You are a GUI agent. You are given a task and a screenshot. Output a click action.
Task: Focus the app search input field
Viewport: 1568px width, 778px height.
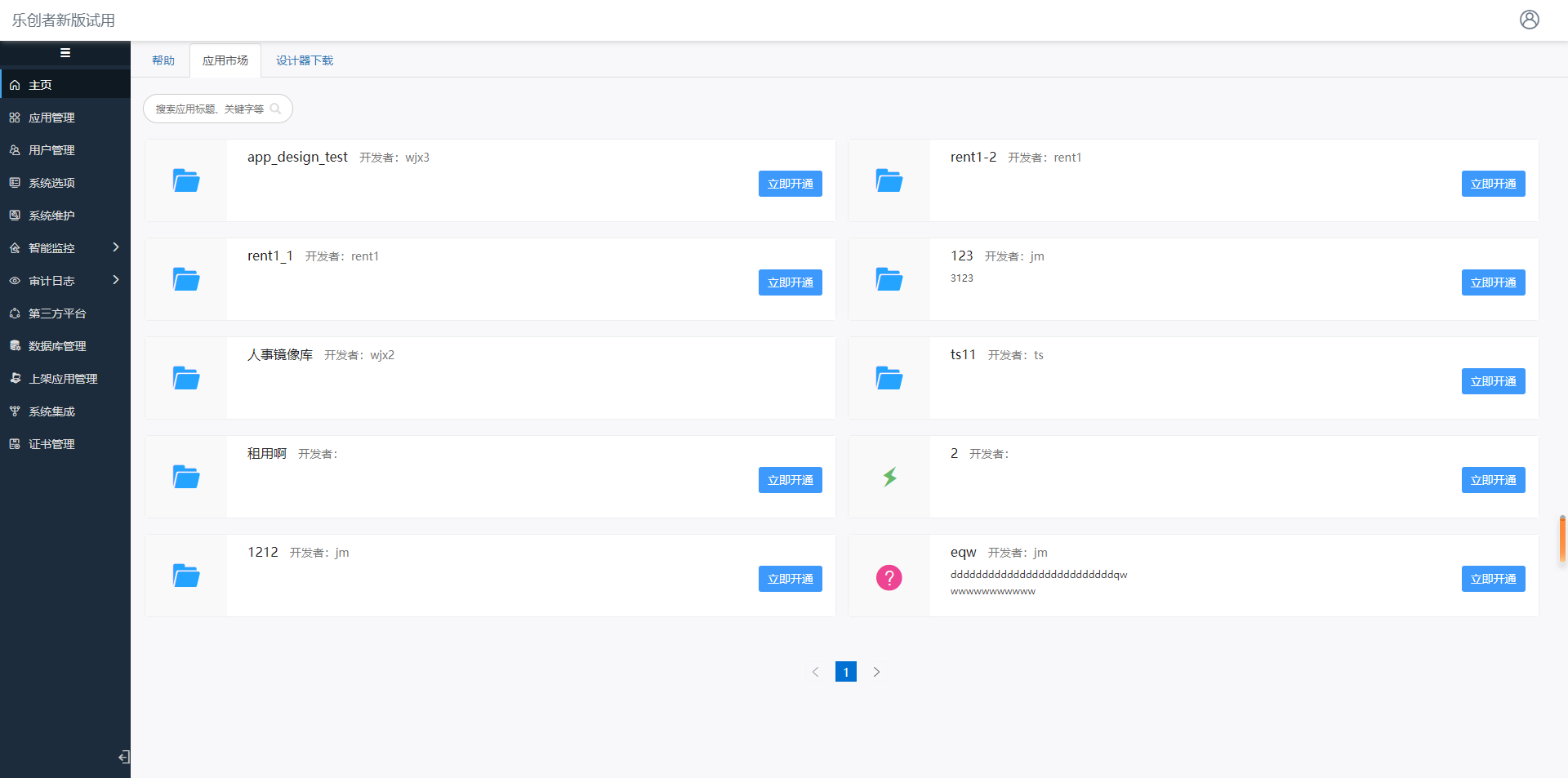click(x=209, y=109)
